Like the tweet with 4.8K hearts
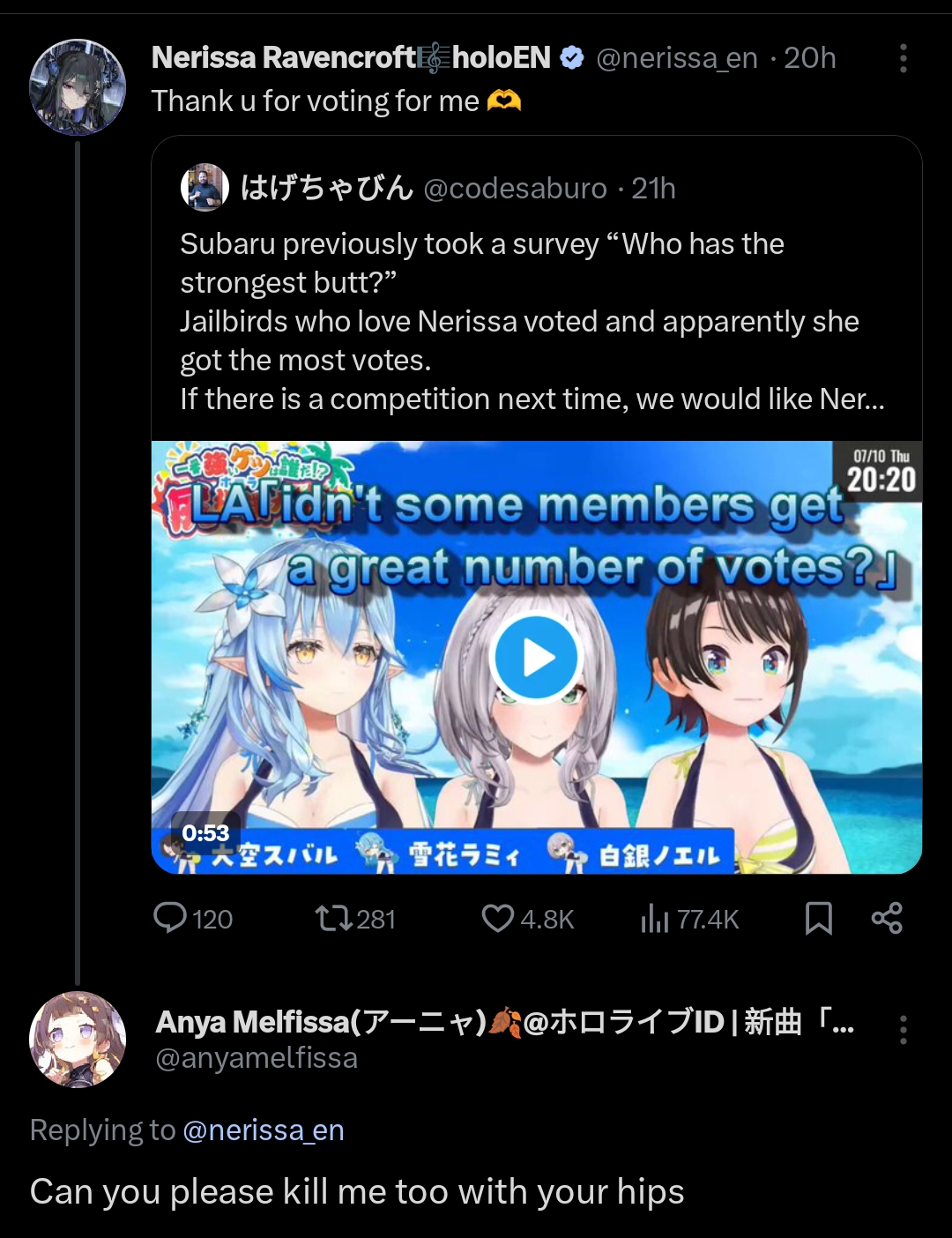This screenshot has width=952, height=1238. pyautogui.click(x=498, y=919)
